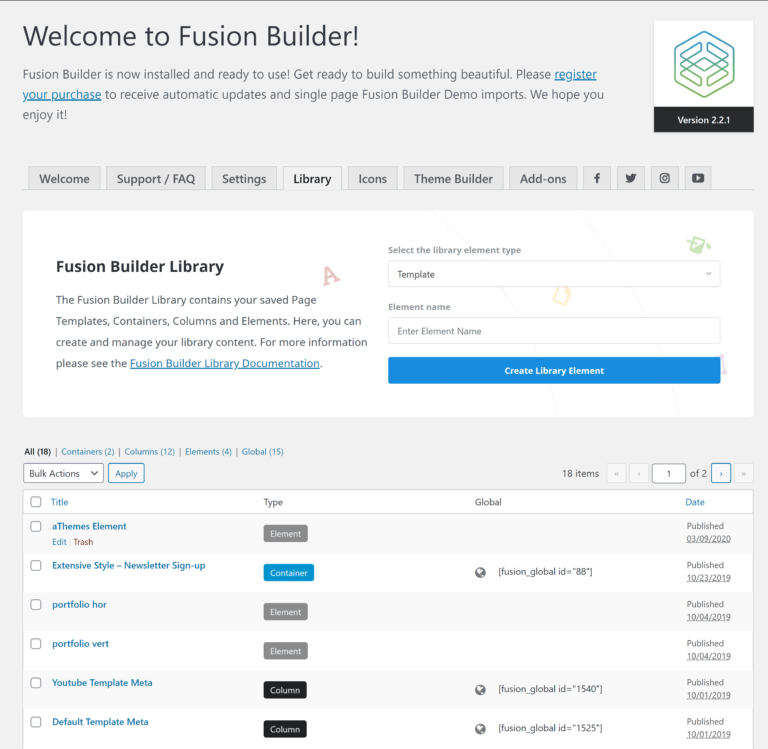Check Extensive Style Newsletter Sign-up row

[36, 565]
